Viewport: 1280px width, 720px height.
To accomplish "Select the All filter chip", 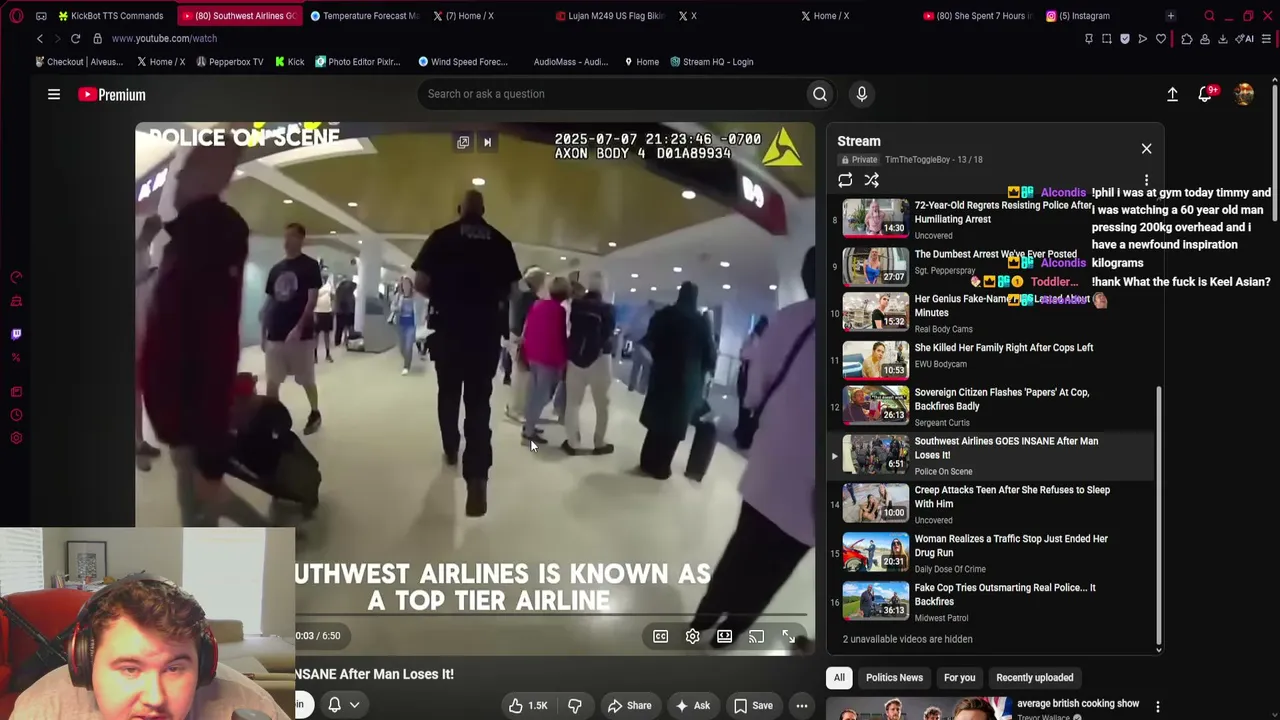I will click(x=839, y=678).
